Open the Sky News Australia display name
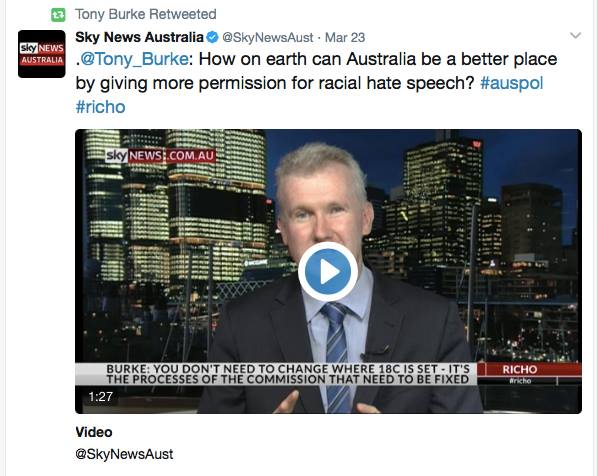Screen dimensions: 597x476 (x=139, y=37)
